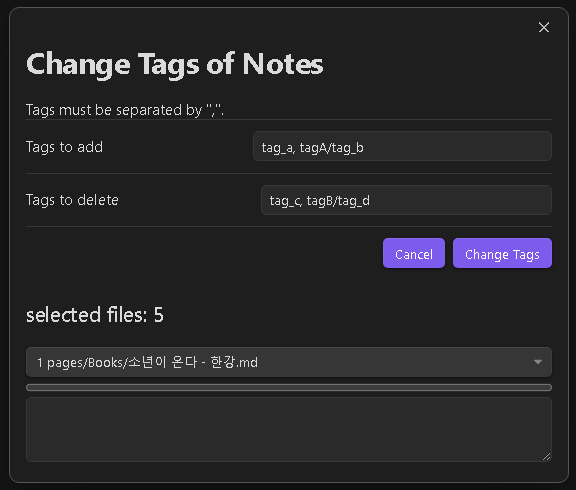This screenshot has height=490, width=576.
Task: Place cursor in tag_c, tagB/tag_d placeholder
Action: tap(320, 201)
